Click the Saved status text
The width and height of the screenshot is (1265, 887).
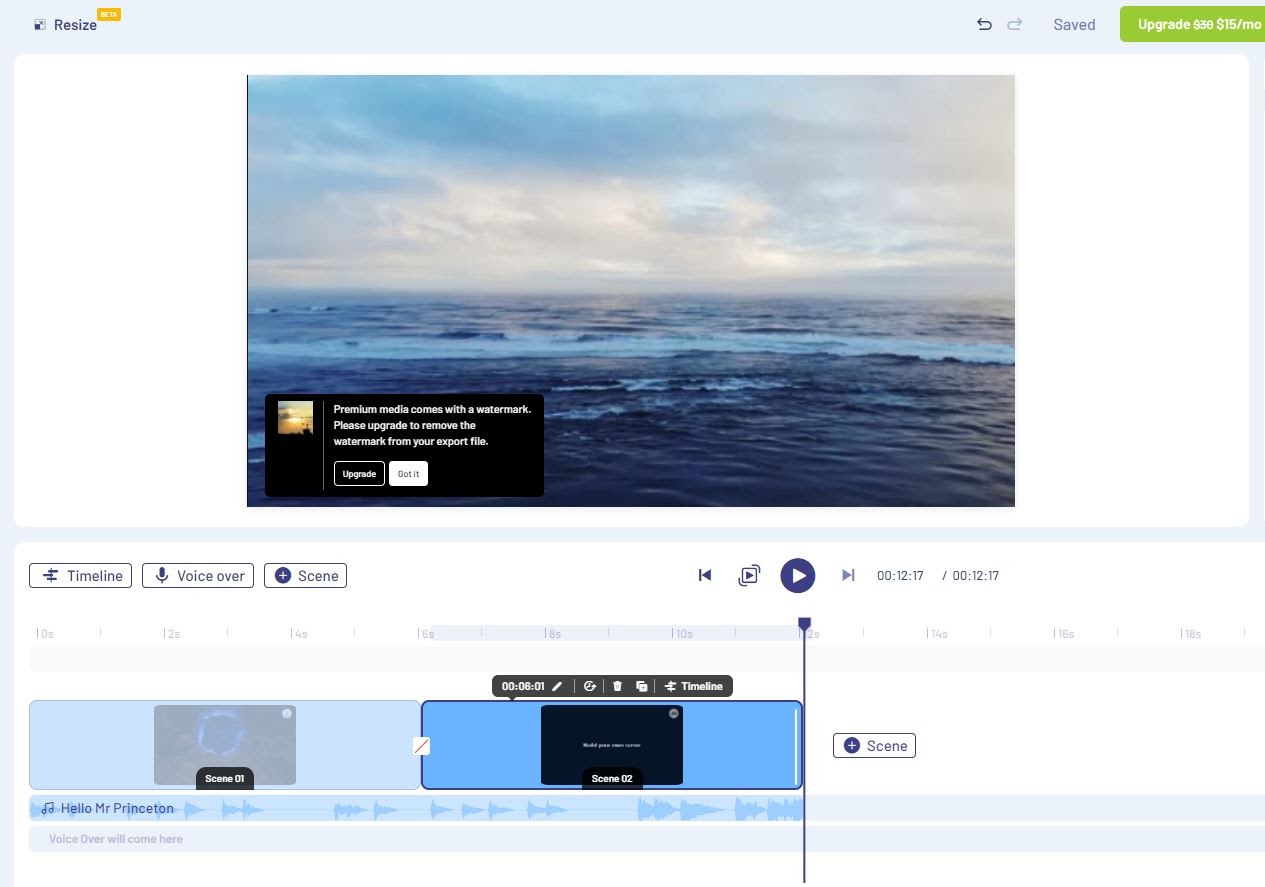(1074, 24)
